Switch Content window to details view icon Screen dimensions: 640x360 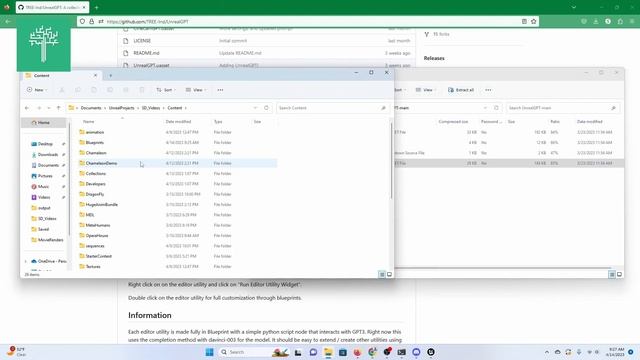coord(382,275)
